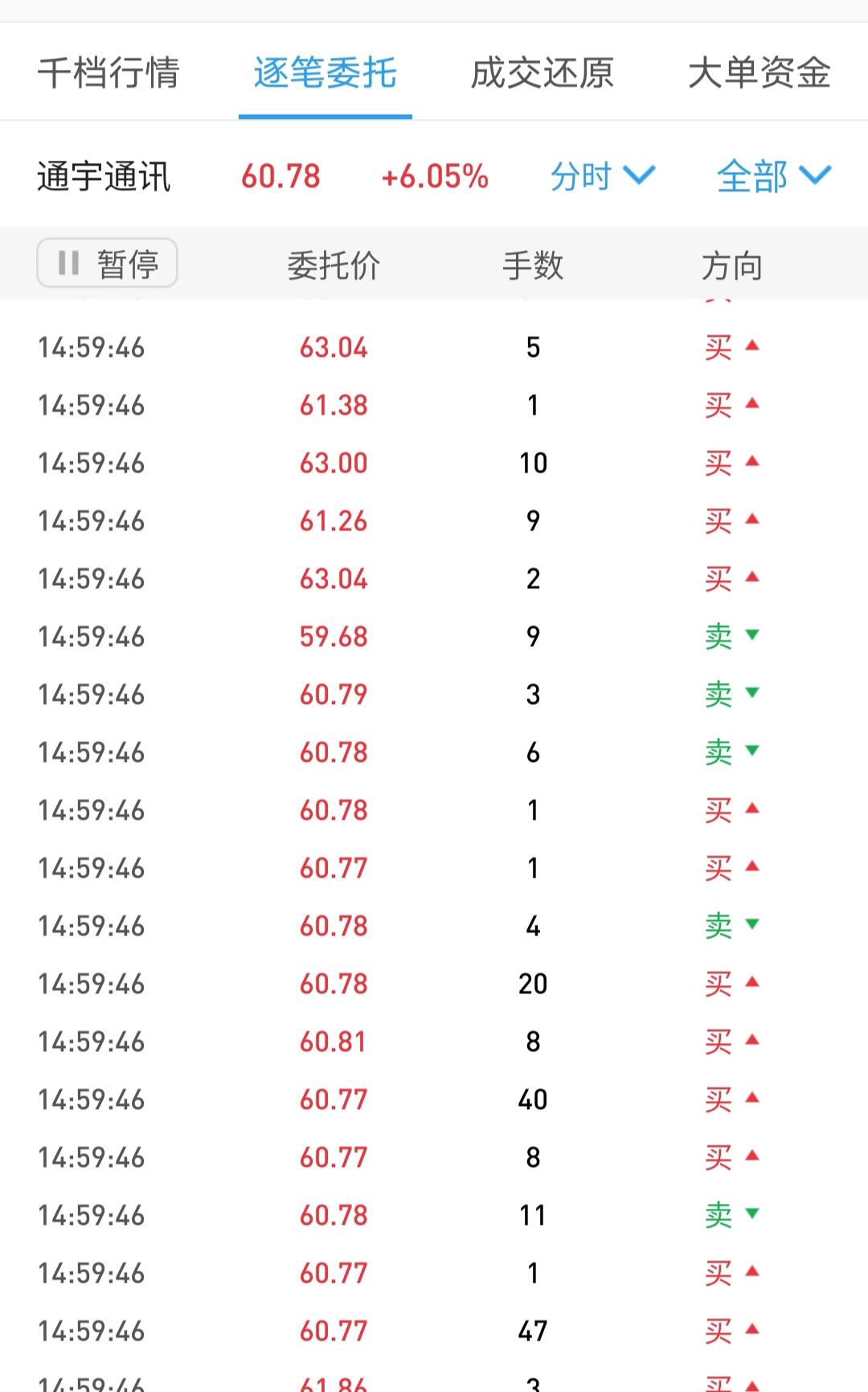Tap the 60.78 current price

(280, 177)
